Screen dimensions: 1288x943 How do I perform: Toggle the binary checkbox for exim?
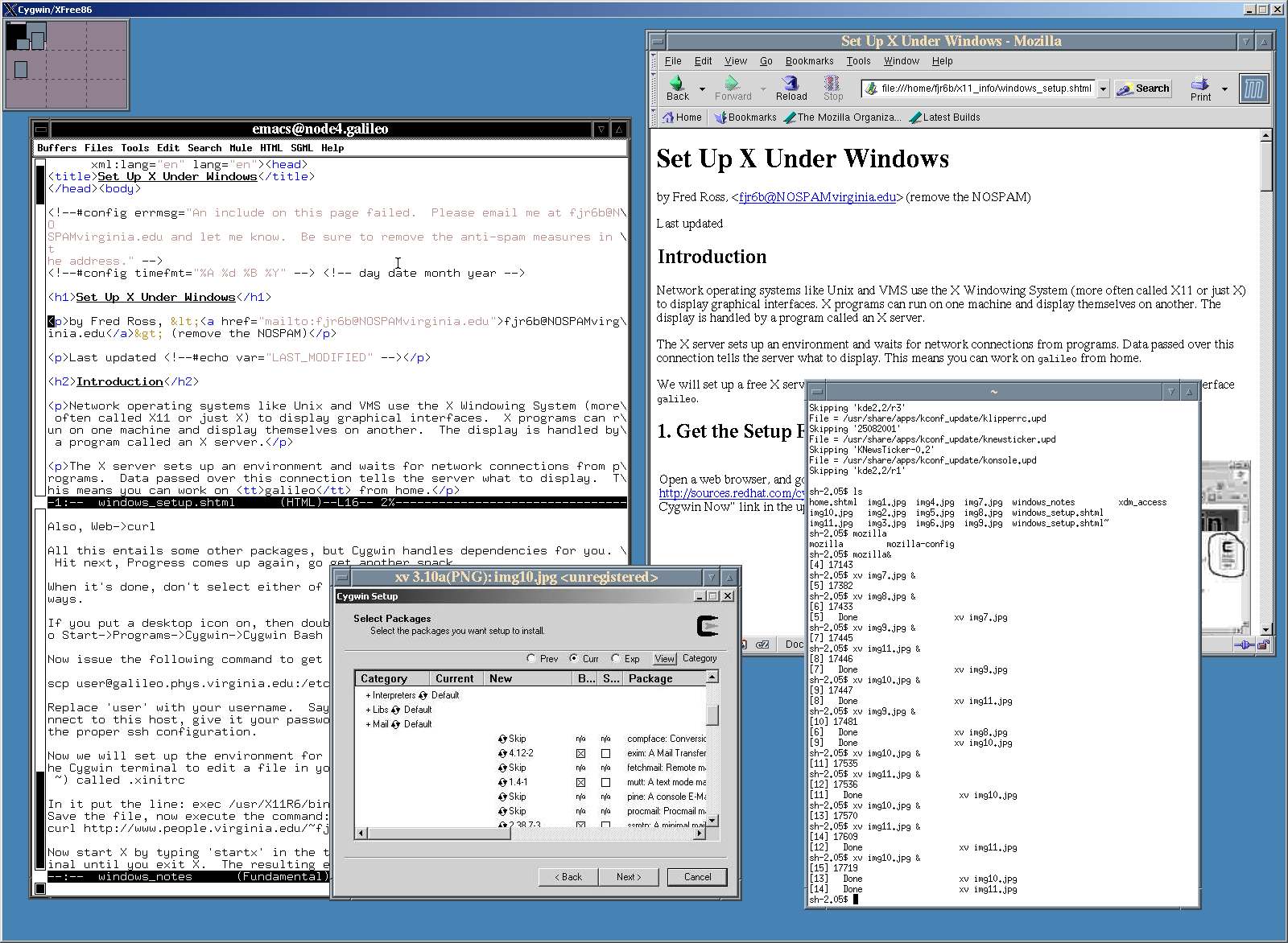click(580, 754)
